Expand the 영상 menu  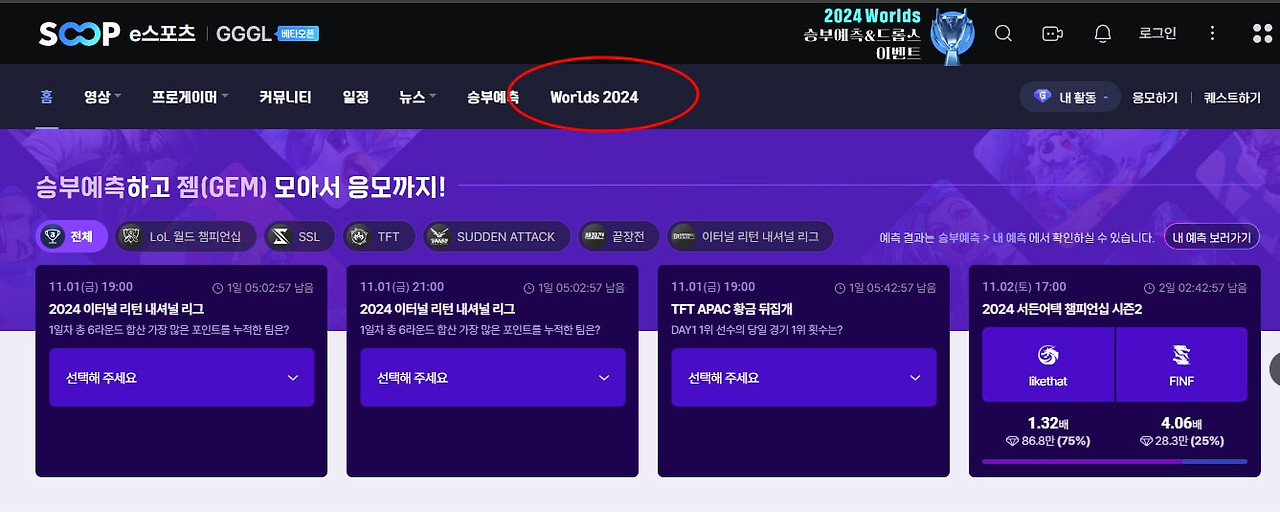(102, 97)
